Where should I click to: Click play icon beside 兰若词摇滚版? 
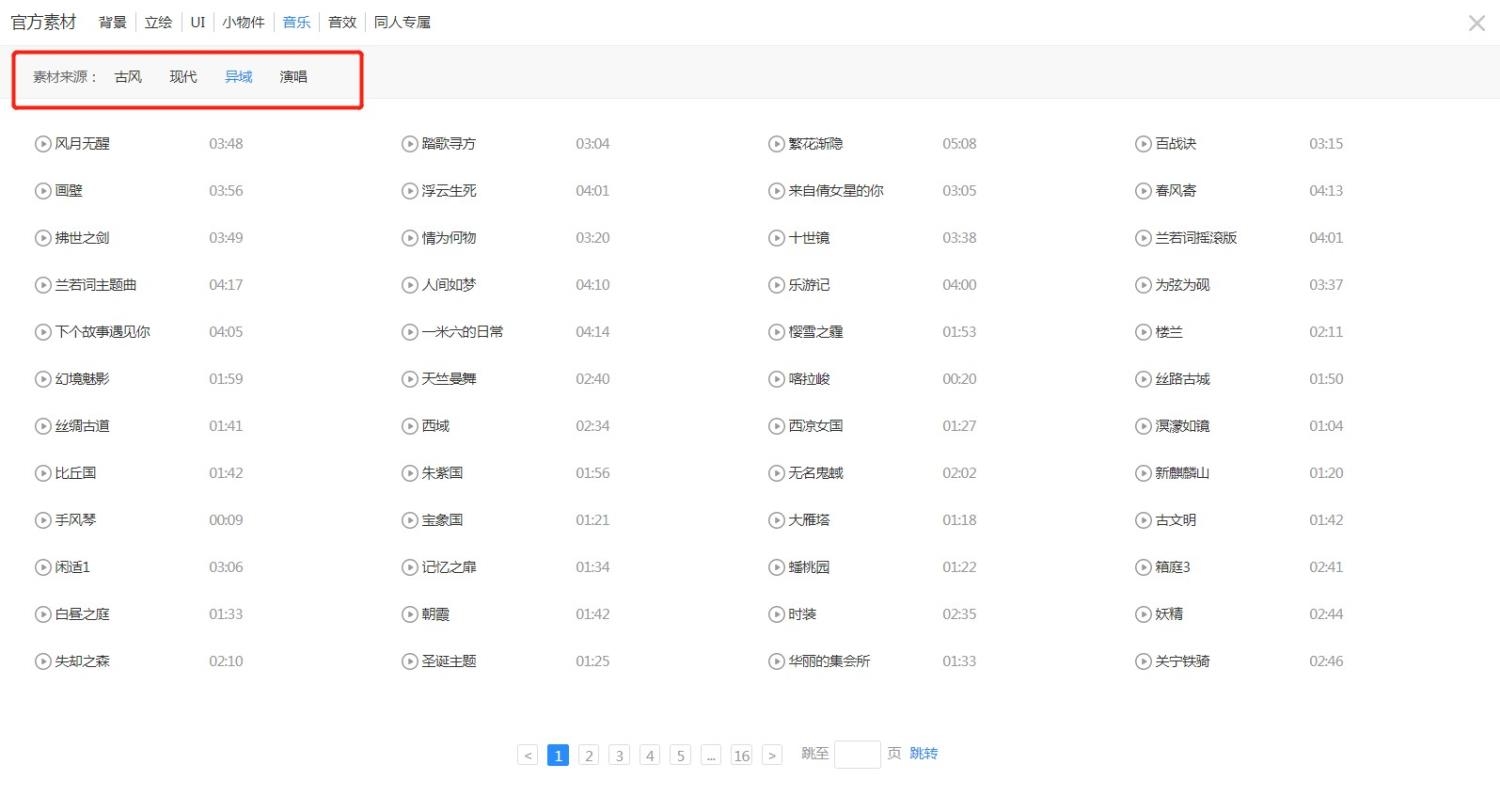1144,238
